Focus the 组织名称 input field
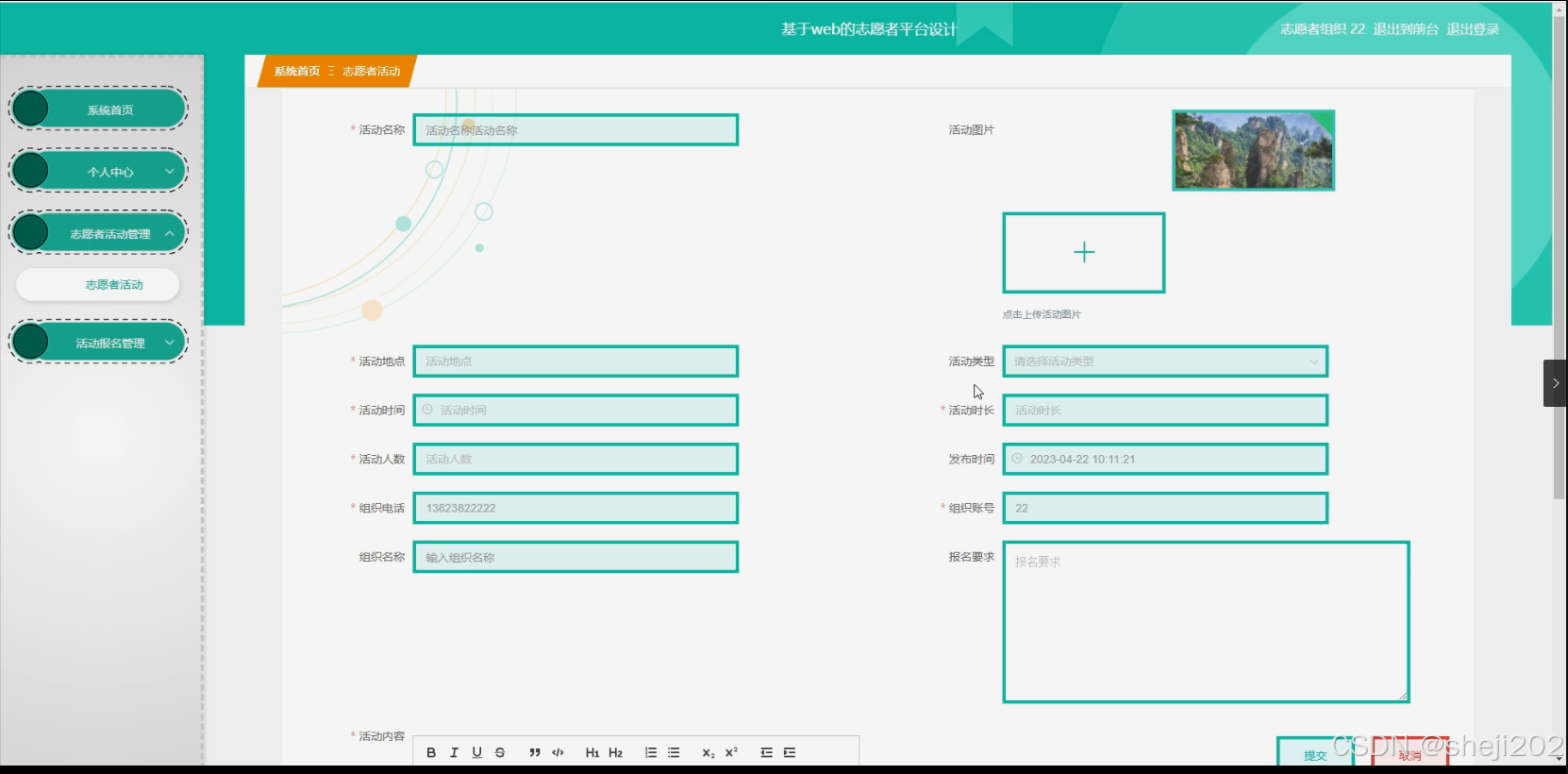The width and height of the screenshot is (1568, 774). tap(575, 557)
